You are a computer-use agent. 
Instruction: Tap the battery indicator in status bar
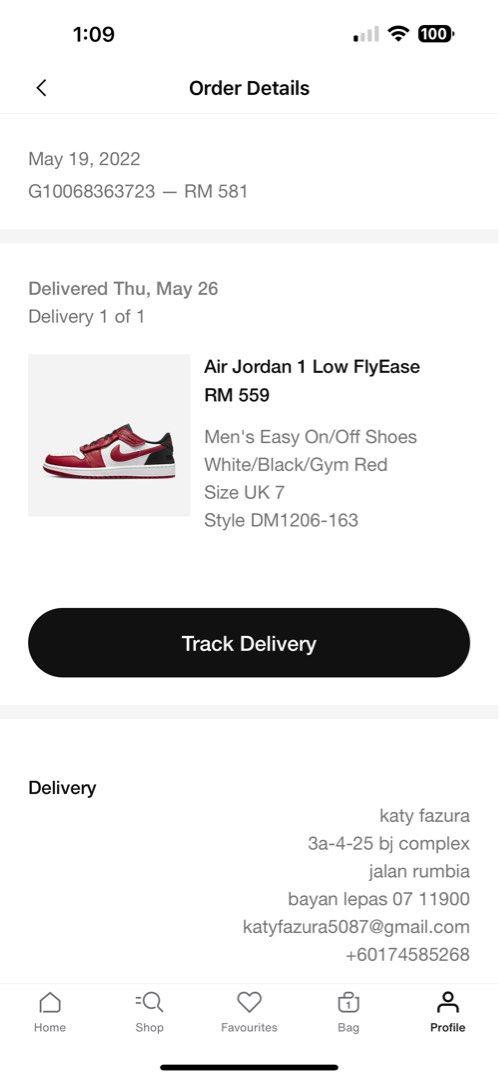click(436, 33)
